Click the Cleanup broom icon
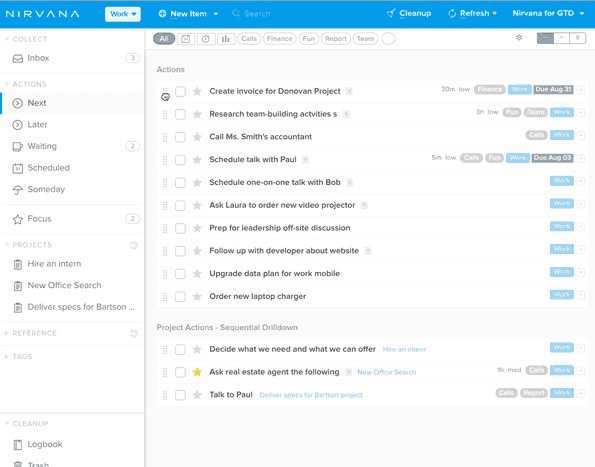 coord(390,14)
